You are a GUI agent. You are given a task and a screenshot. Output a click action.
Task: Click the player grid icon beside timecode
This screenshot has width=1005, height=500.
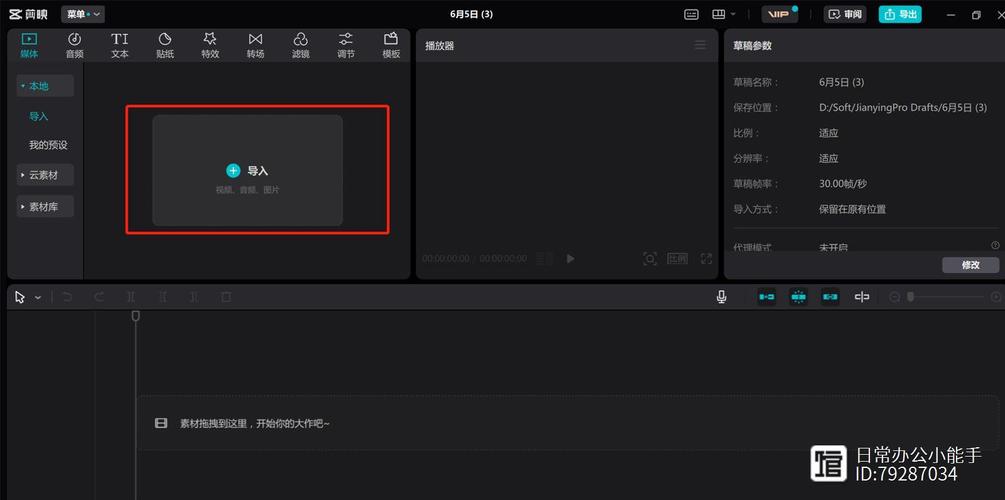pyautogui.click(x=544, y=258)
